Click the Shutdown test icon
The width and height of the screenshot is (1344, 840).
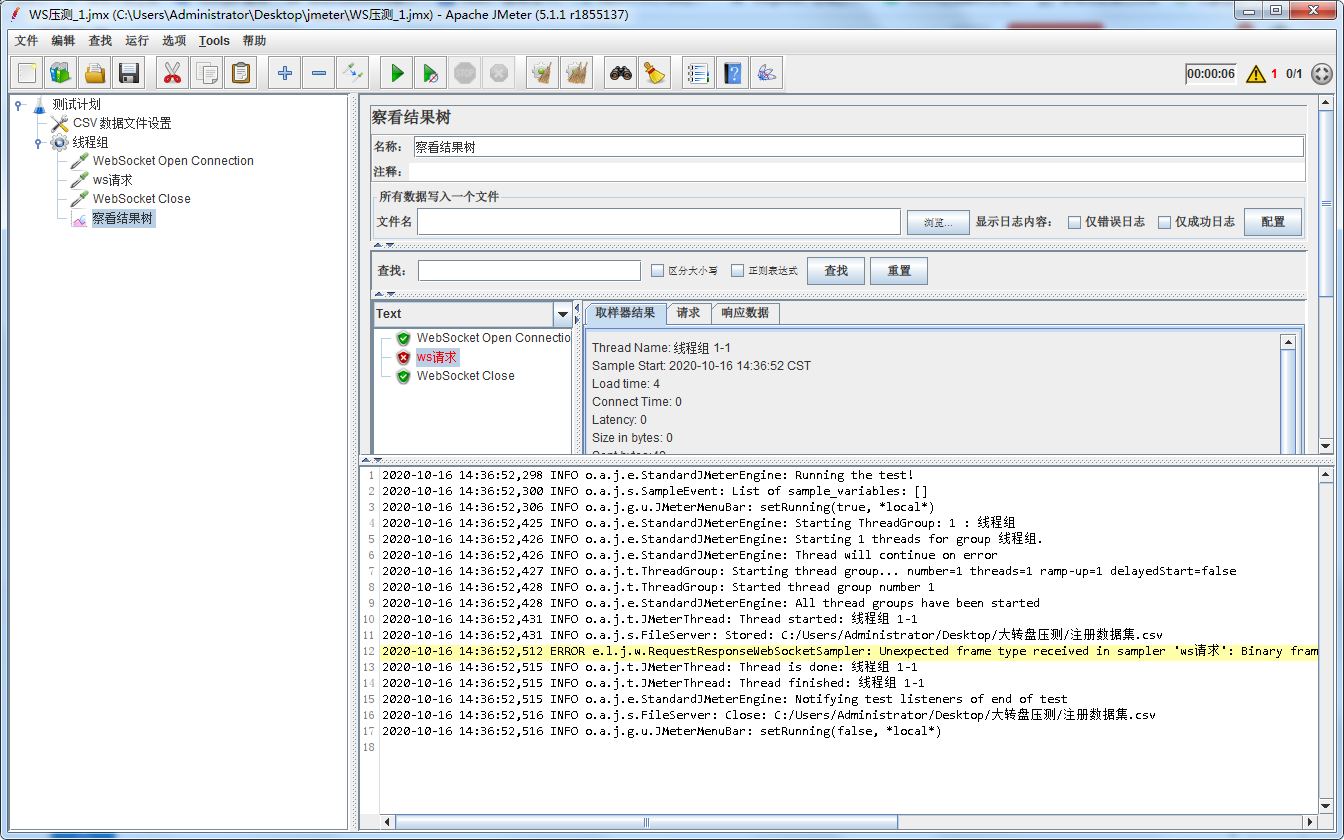point(499,73)
